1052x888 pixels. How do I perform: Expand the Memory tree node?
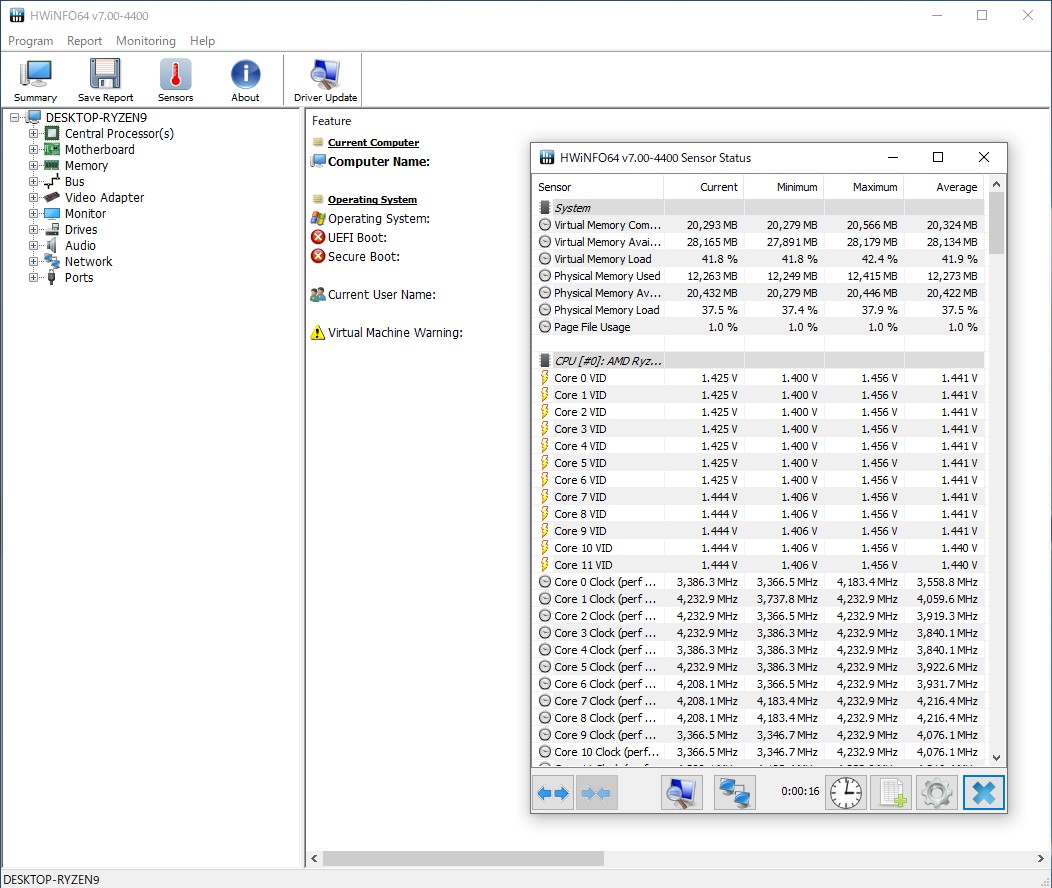pos(33,166)
